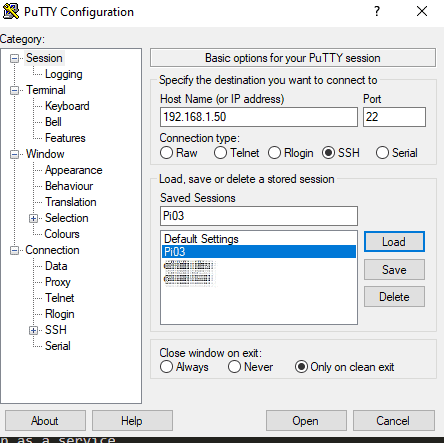
Task: Click the Save session button
Action: click(394, 269)
